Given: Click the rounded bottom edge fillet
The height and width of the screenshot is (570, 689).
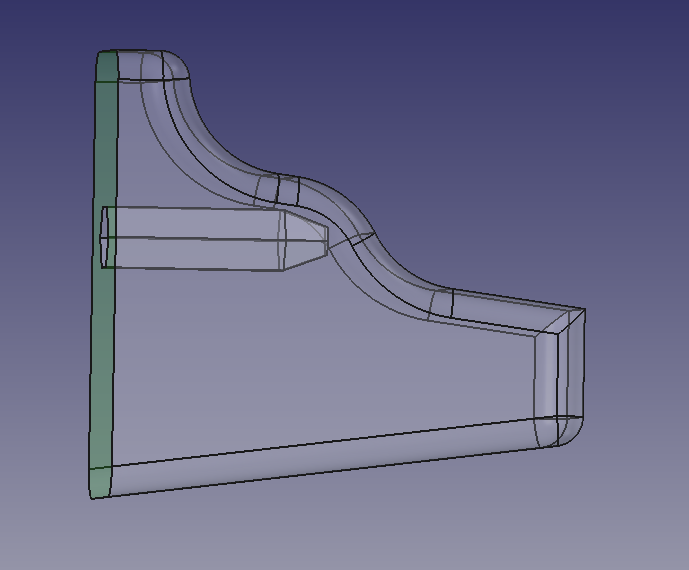Looking at the screenshot, I should (x=325, y=457).
